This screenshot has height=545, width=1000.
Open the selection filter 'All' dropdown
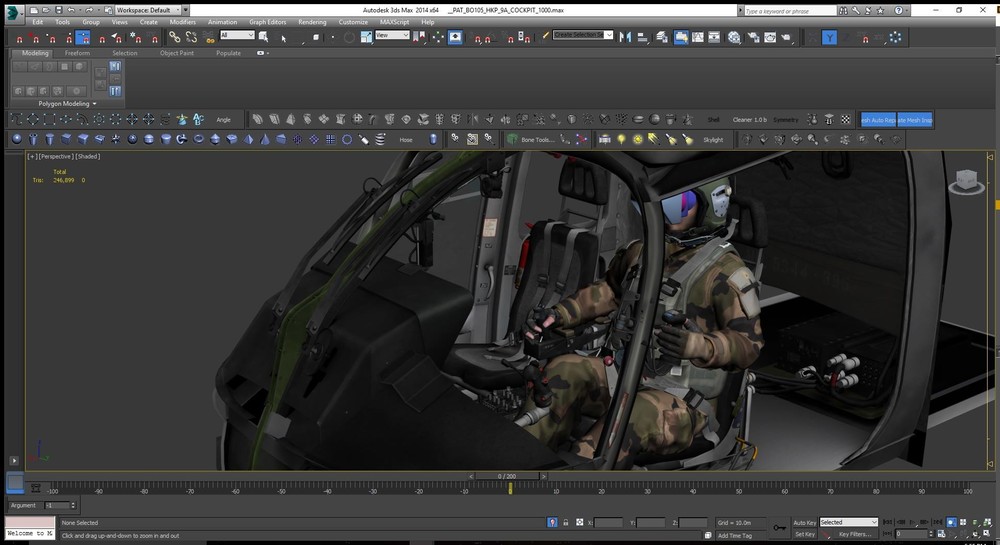pos(237,35)
